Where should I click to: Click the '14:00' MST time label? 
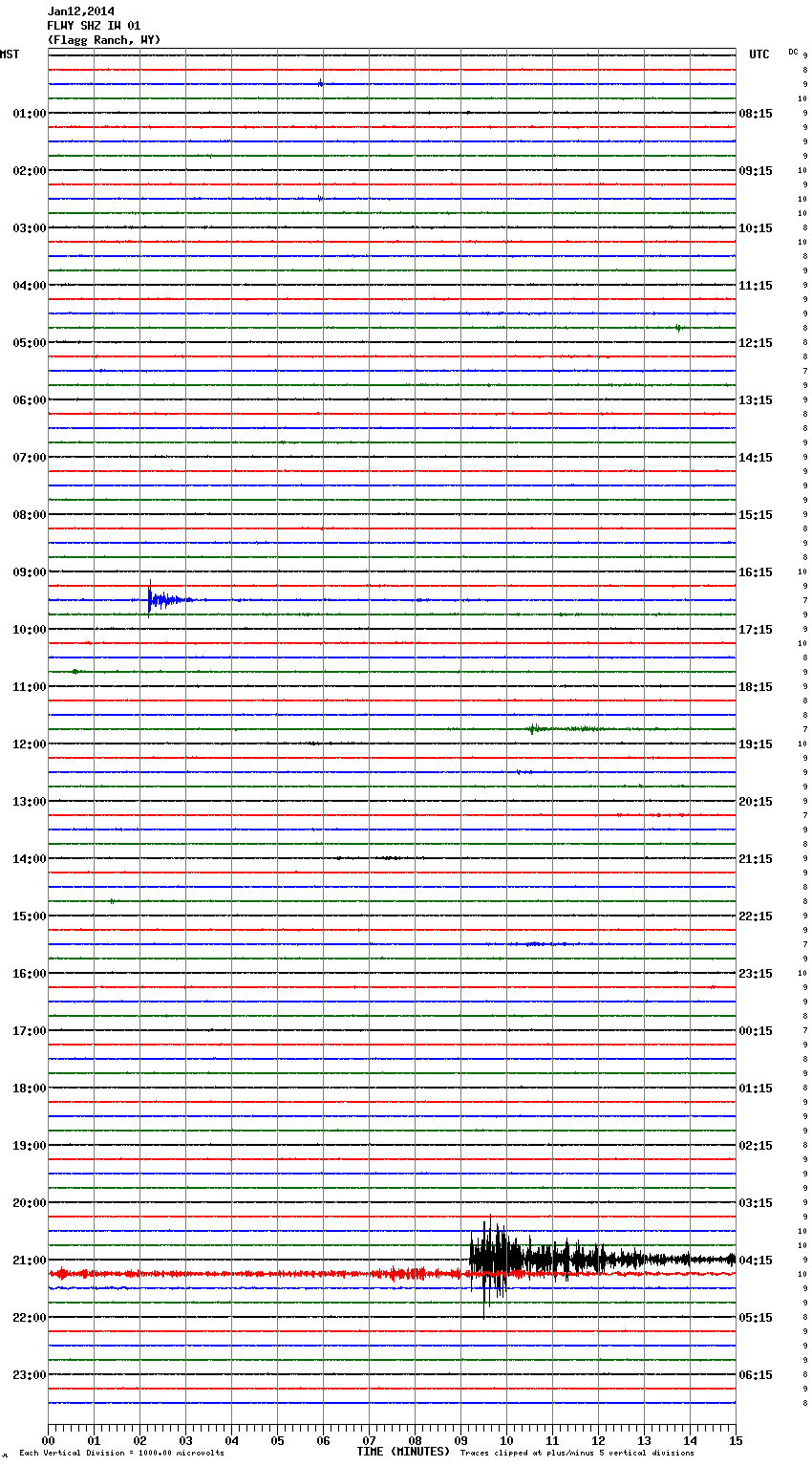(30, 859)
